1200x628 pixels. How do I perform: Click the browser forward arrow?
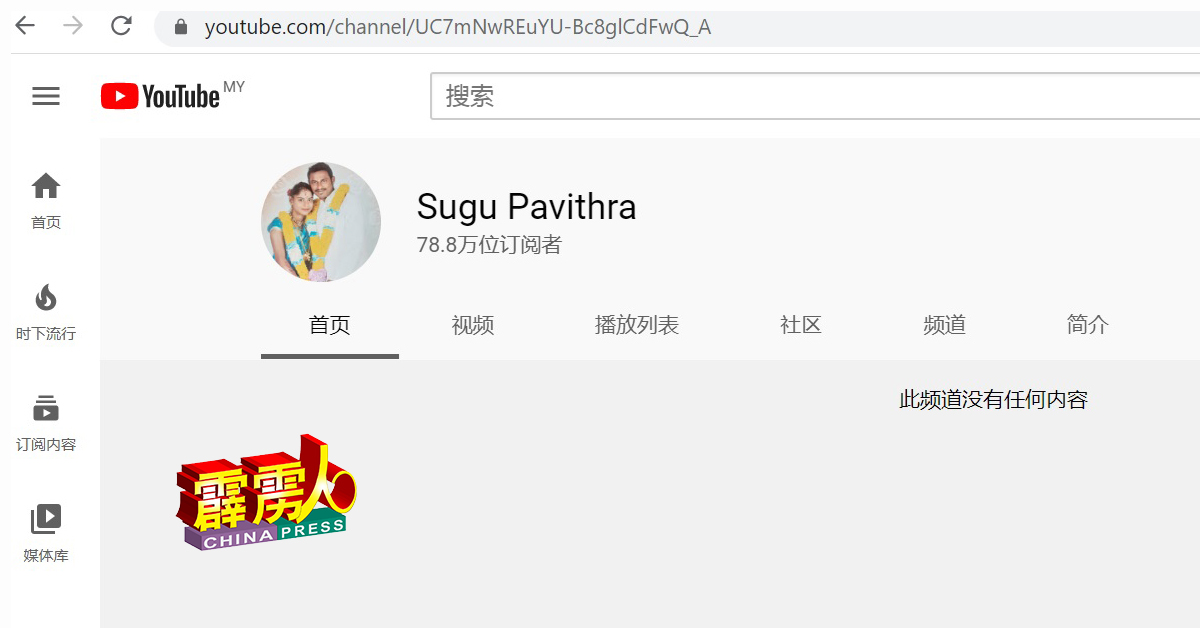click(x=73, y=26)
